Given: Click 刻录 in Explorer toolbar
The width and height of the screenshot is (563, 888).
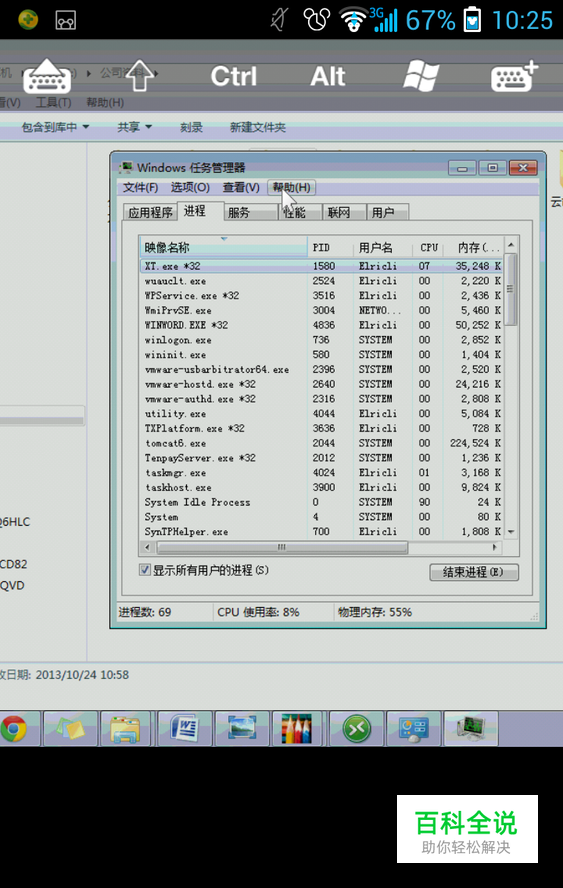Looking at the screenshot, I should [191, 127].
